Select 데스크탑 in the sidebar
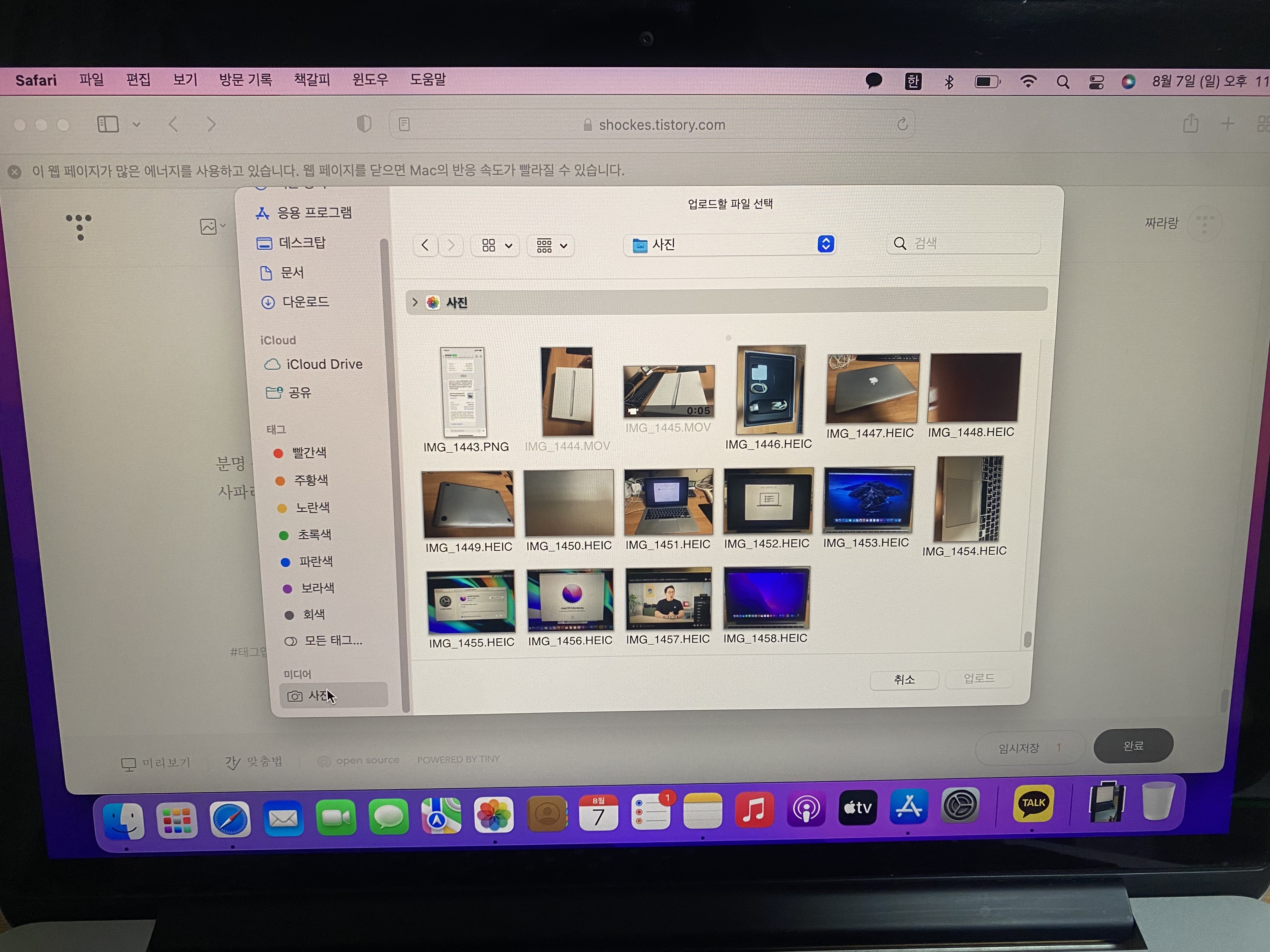This screenshot has width=1270, height=952. point(292,243)
